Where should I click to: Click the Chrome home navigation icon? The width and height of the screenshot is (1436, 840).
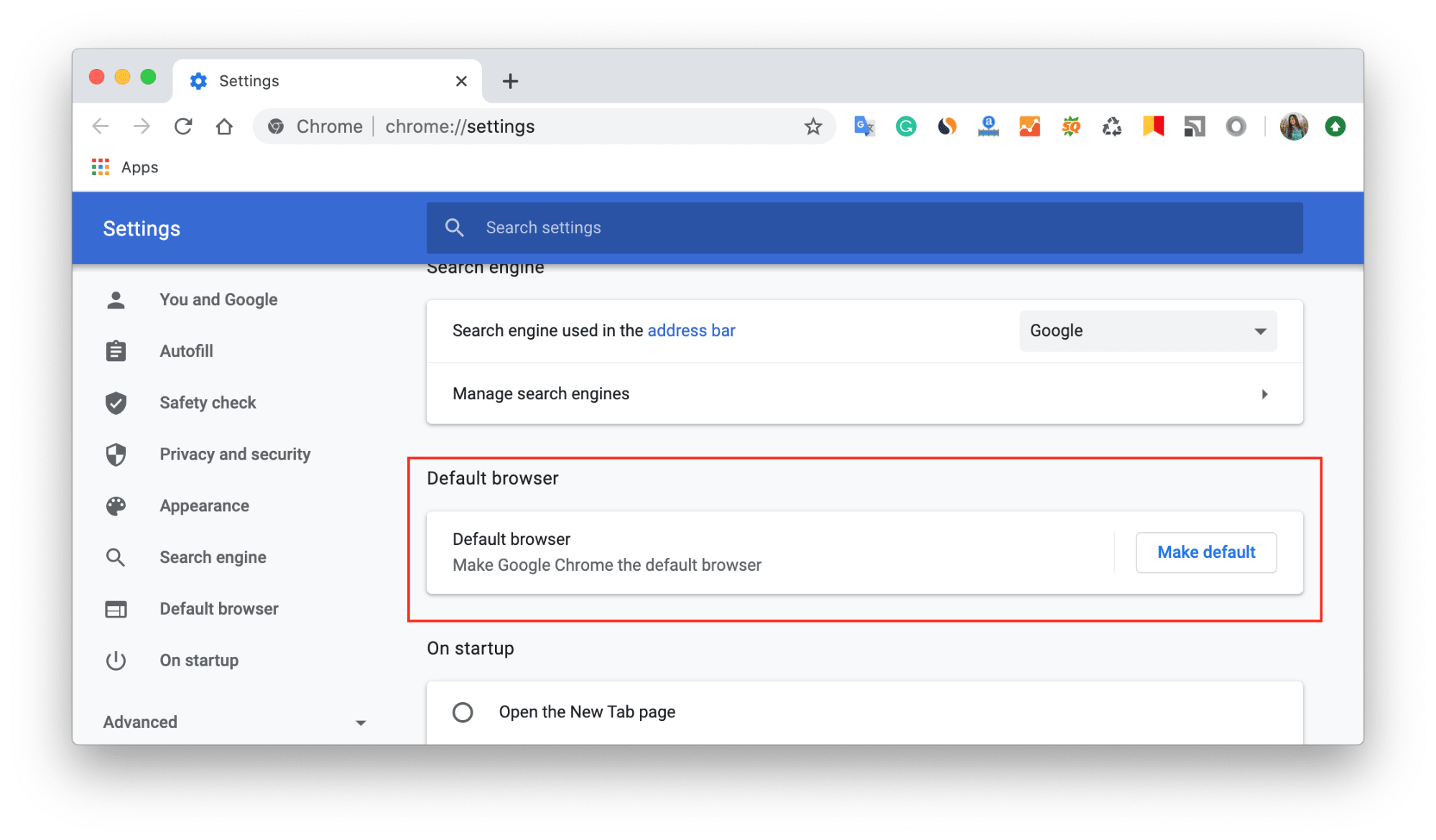coord(224,126)
